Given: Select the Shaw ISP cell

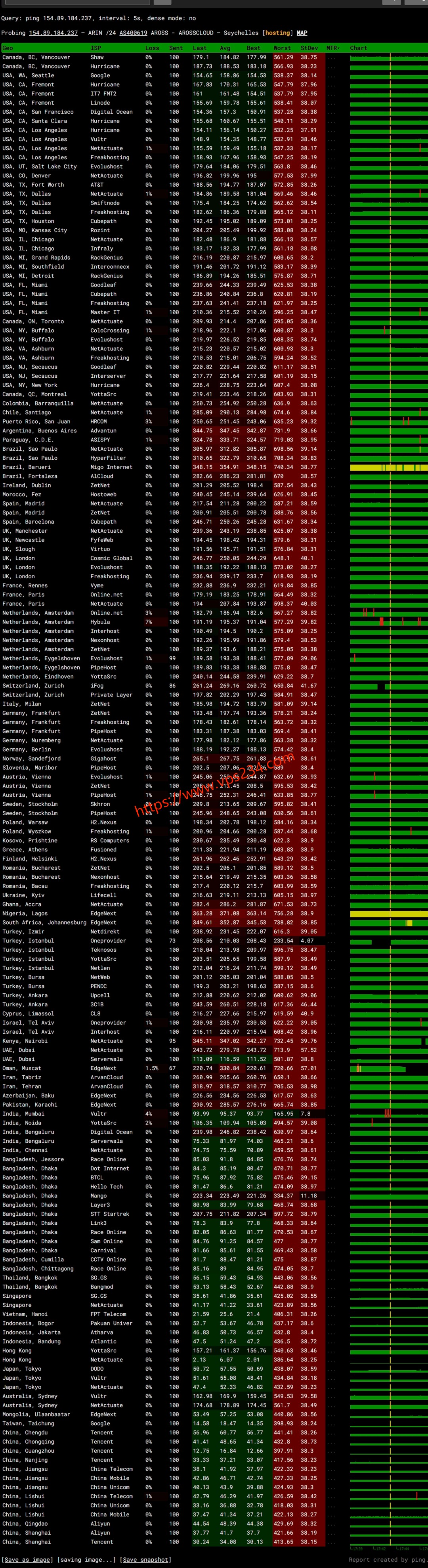Looking at the screenshot, I should click(x=97, y=57).
